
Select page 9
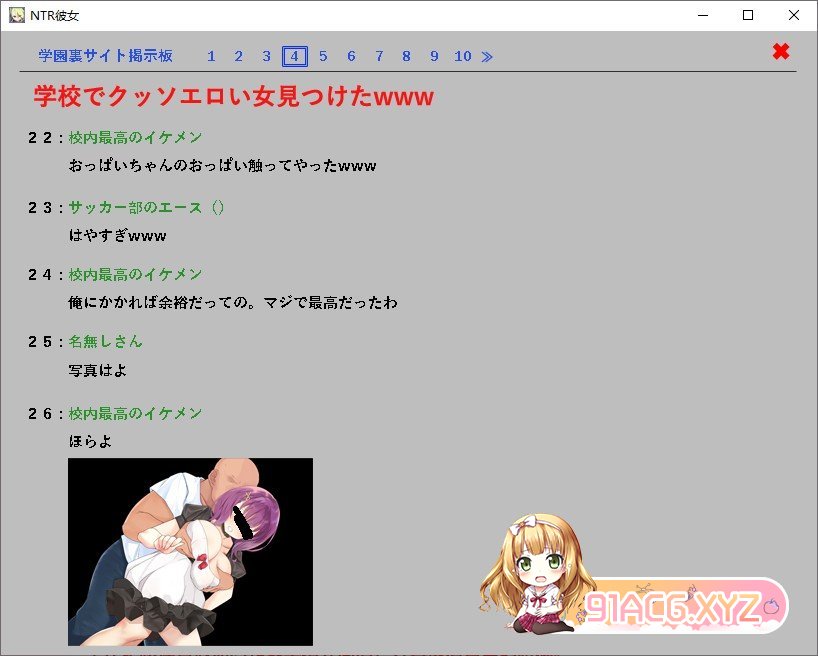(x=434, y=57)
